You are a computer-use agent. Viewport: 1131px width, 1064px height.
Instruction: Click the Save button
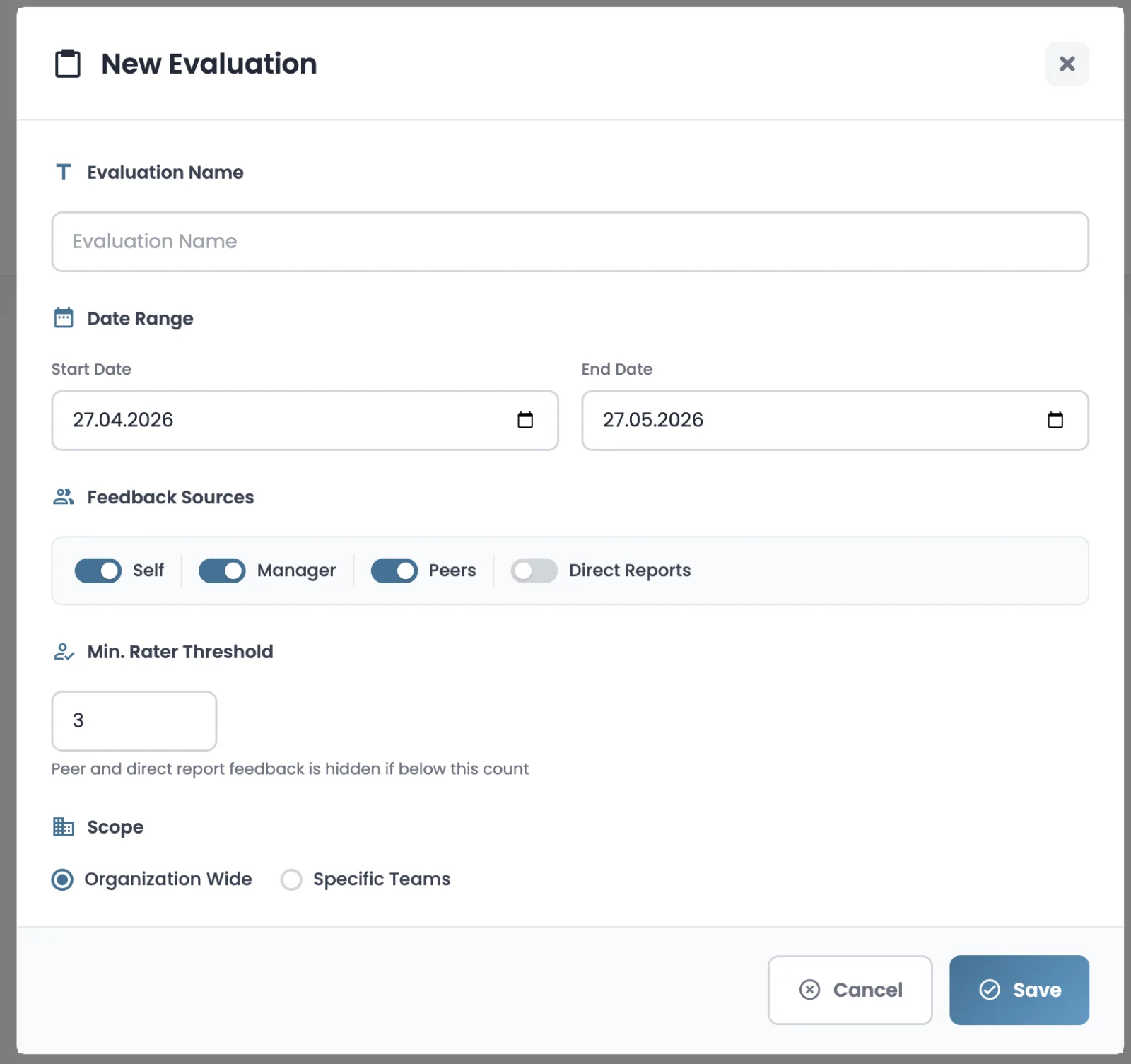tap(1019, 990)
